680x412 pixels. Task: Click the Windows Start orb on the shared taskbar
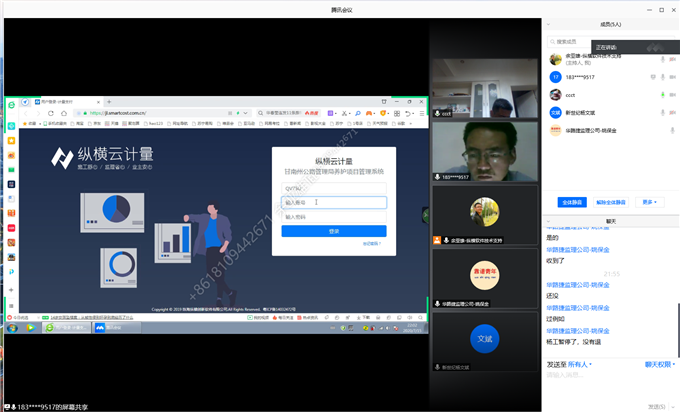coord(12,328)
